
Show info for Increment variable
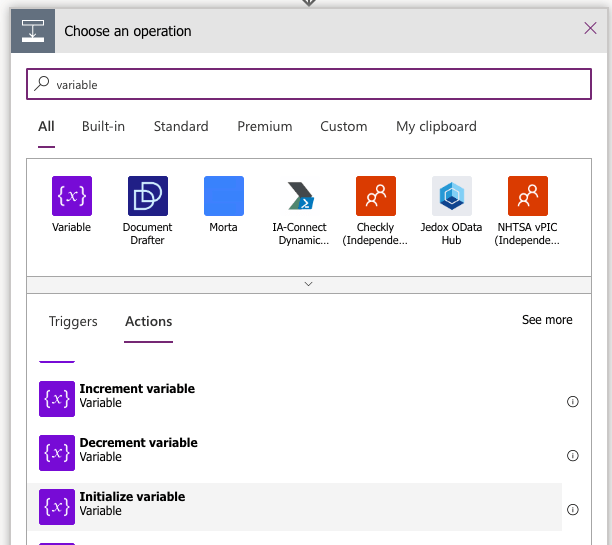click(x=573, y=402)
